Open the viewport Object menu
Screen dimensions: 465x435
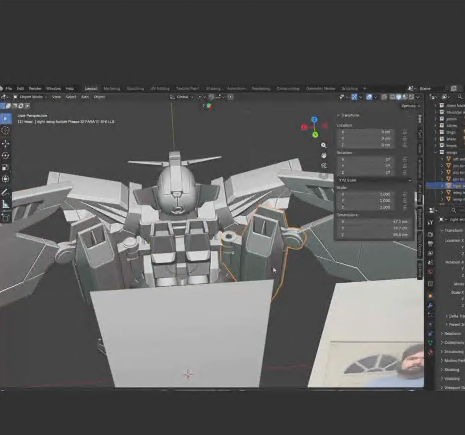tap(99, 97)
